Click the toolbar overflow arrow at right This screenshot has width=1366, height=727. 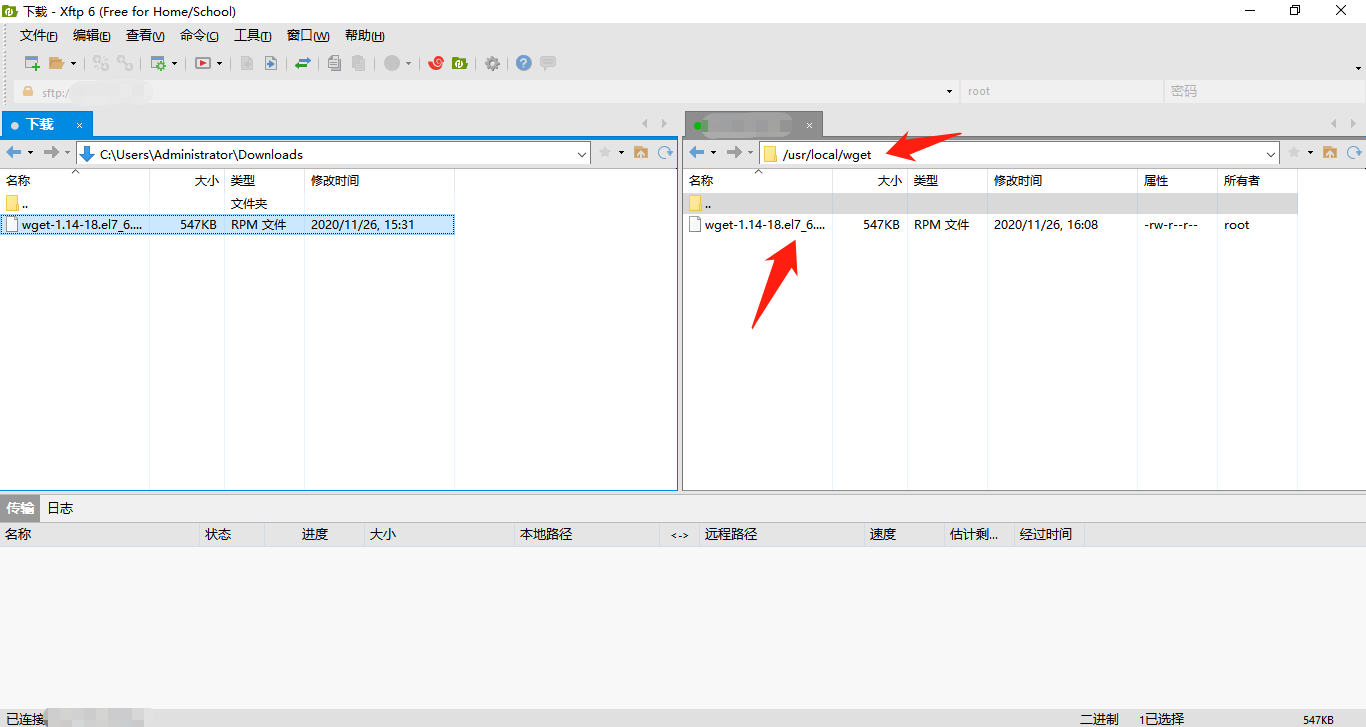point(1359,68)
